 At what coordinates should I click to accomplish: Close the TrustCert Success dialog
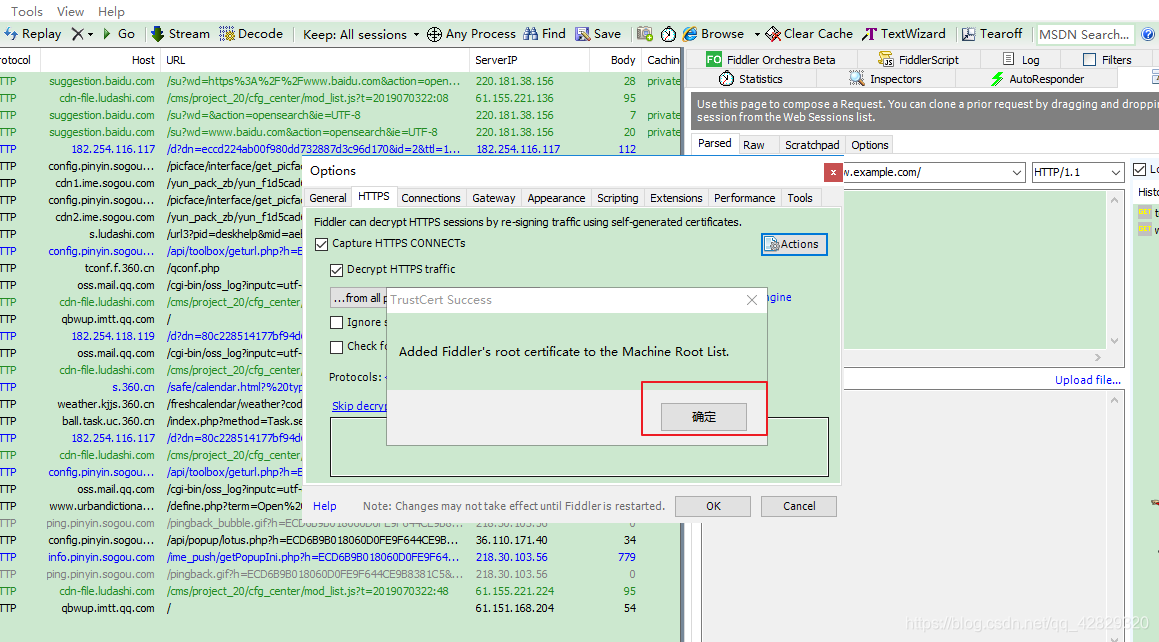(752, 300)
